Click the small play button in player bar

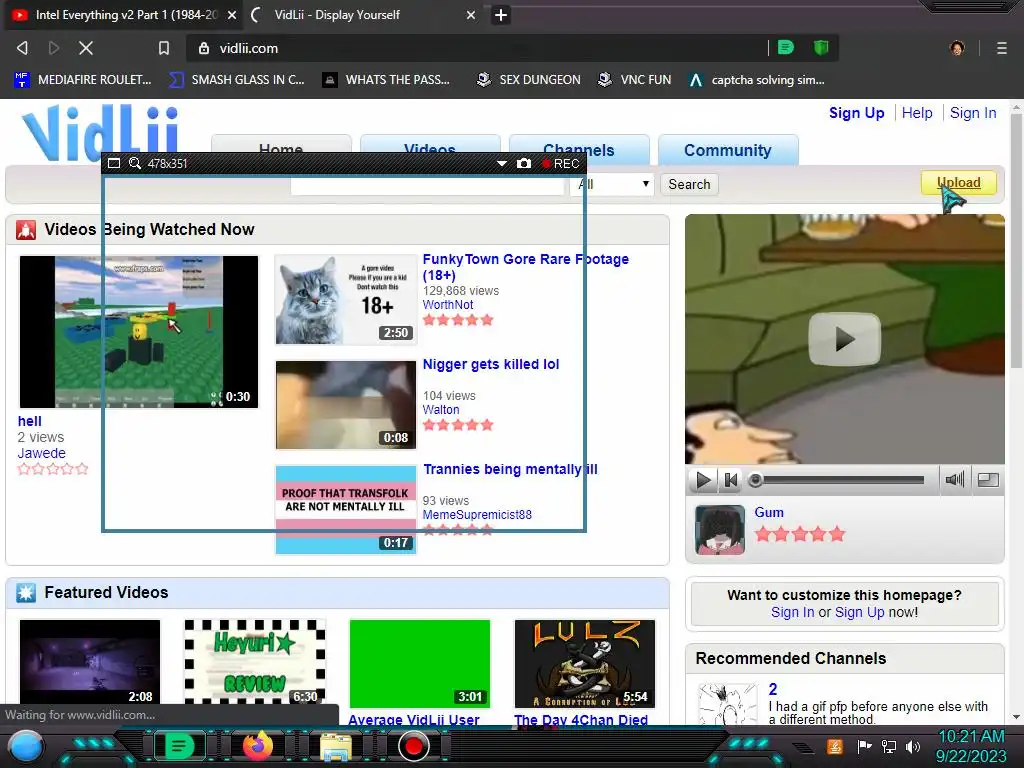pyautogui.click(x=703, y=481)
